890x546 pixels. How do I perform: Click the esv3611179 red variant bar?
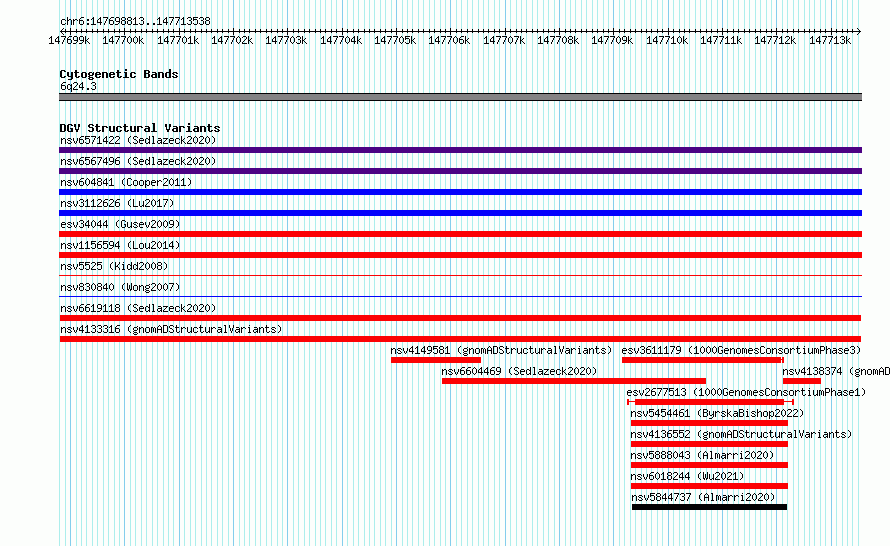703,360
